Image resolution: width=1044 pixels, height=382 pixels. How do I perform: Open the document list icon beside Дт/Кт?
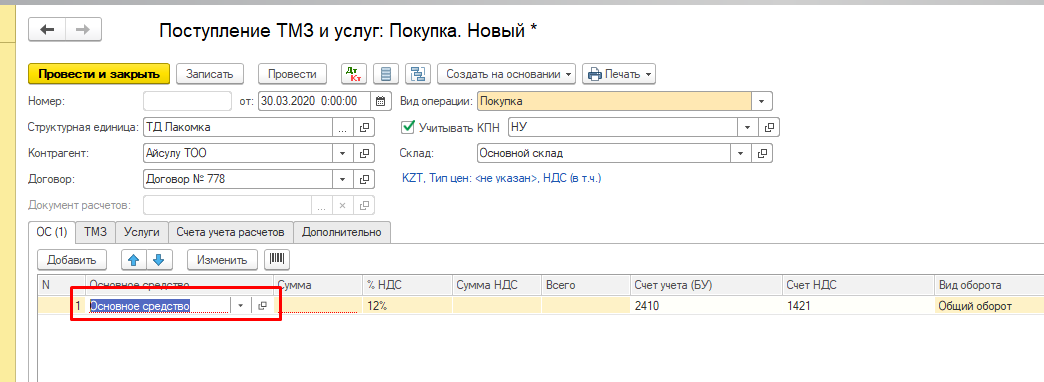[386, 74]
